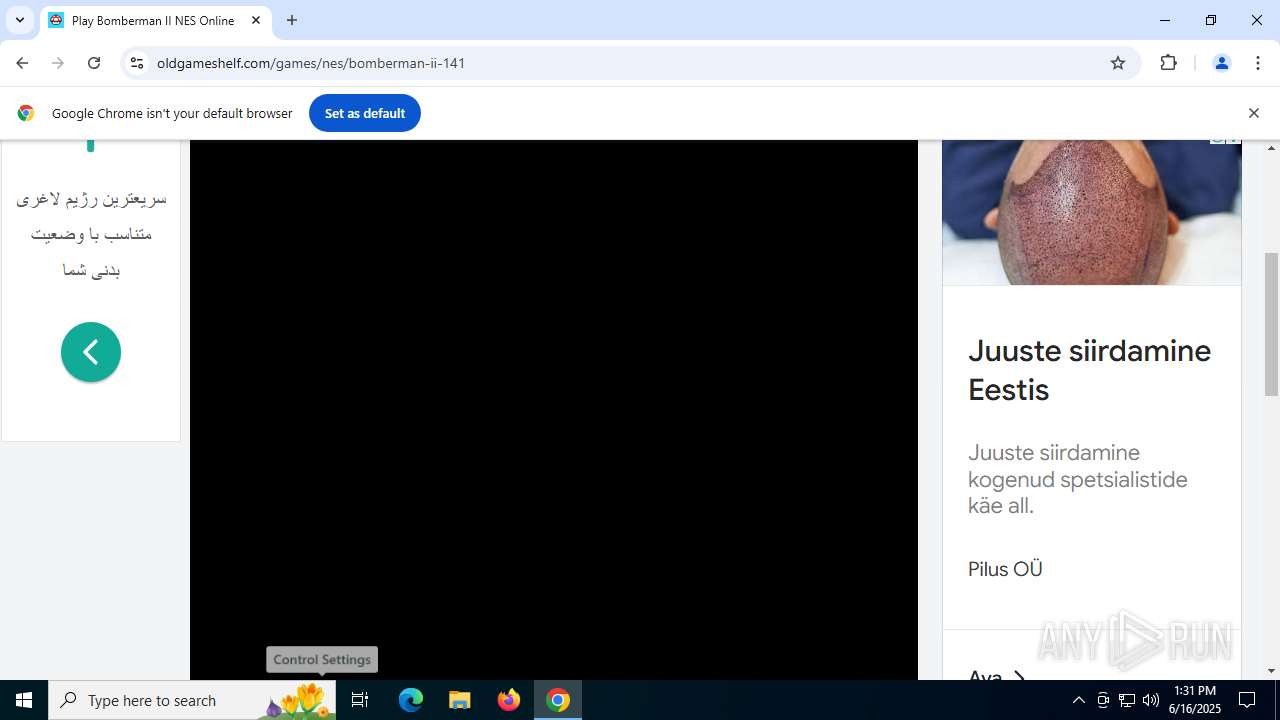Viewport: 1280px width, 720px height.
Task: Click the taskbar search box
Action: point(192,700)
